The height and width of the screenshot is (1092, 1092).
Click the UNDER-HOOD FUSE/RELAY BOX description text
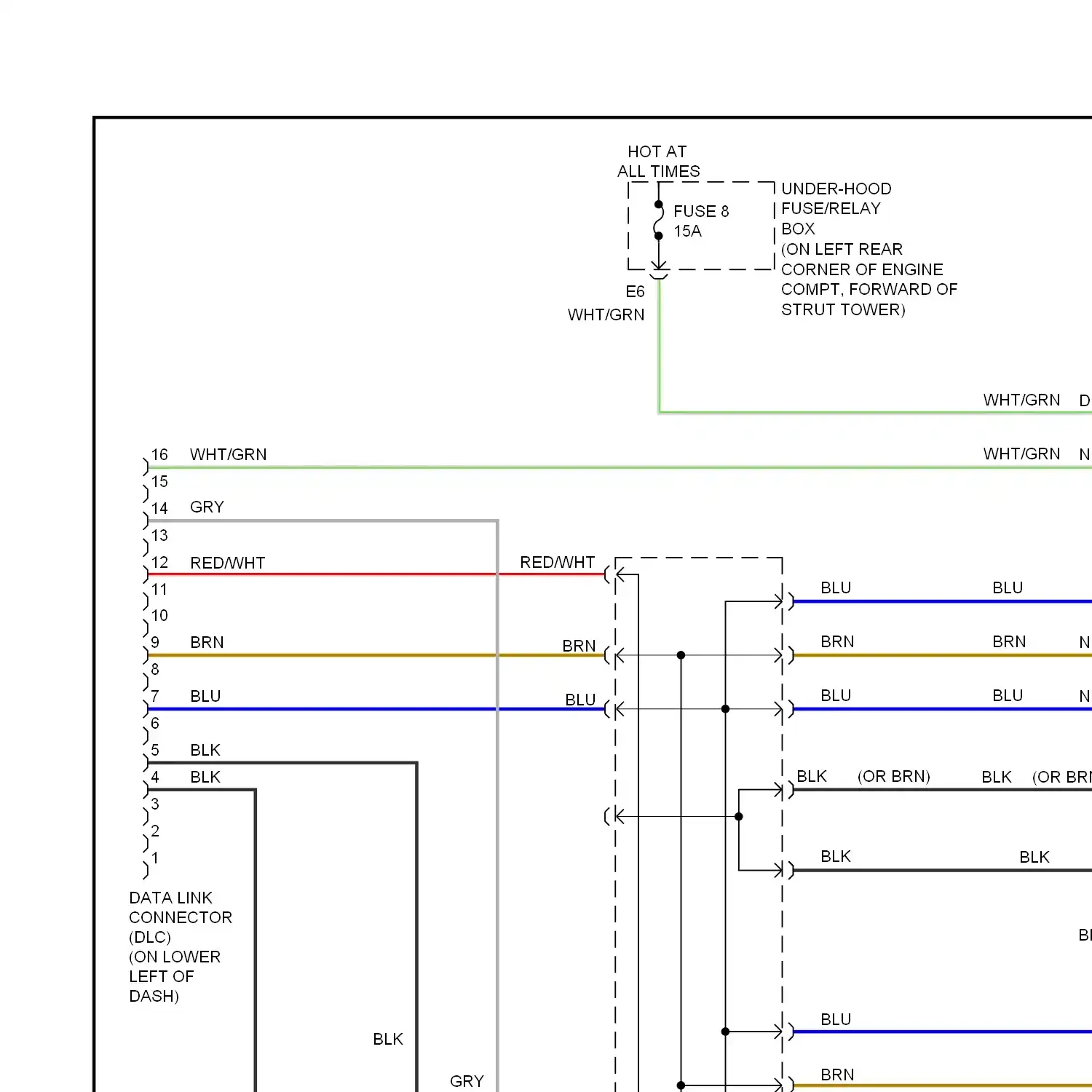pos(869,249)
